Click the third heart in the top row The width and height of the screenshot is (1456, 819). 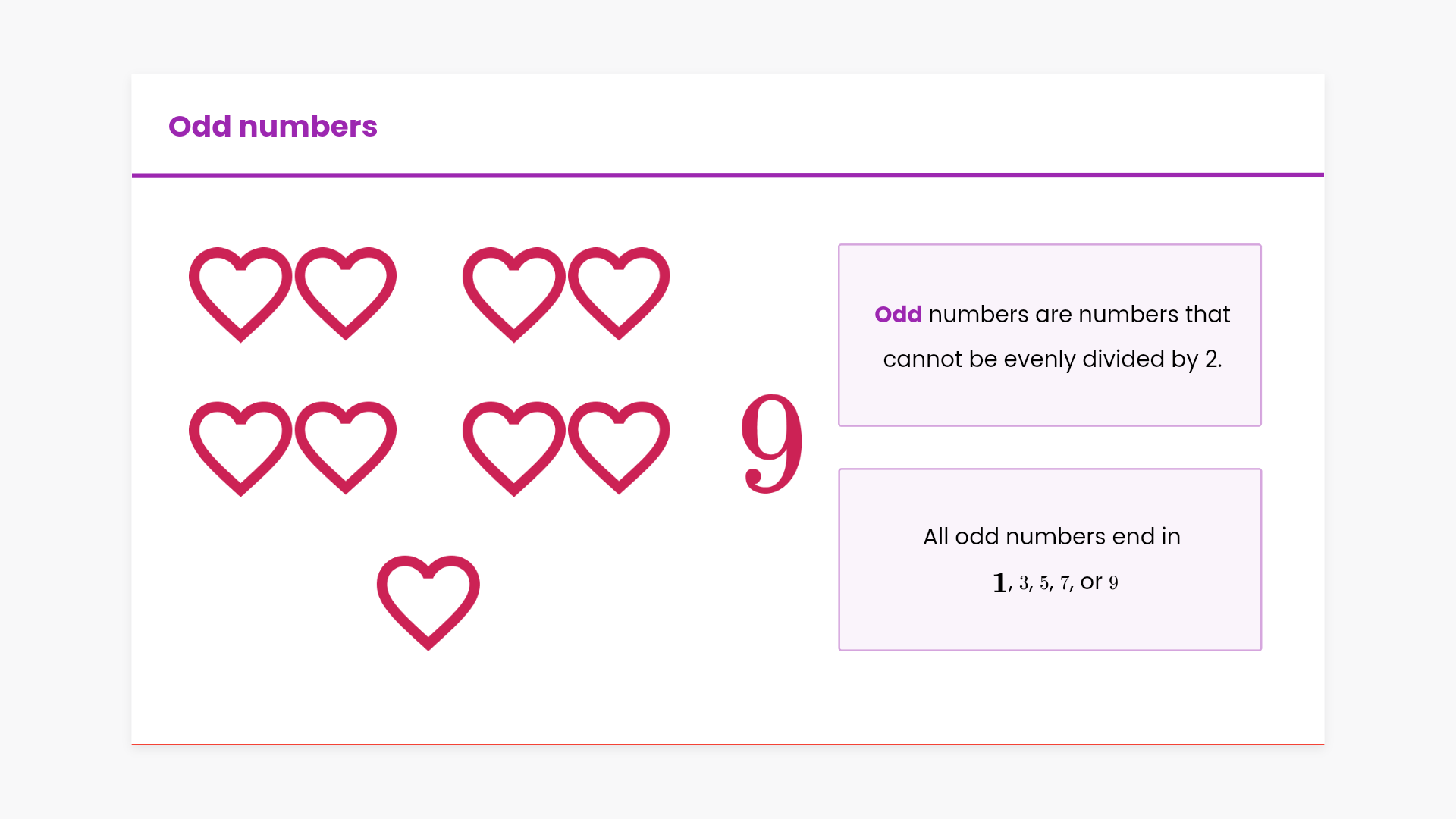tap(514, 294)
